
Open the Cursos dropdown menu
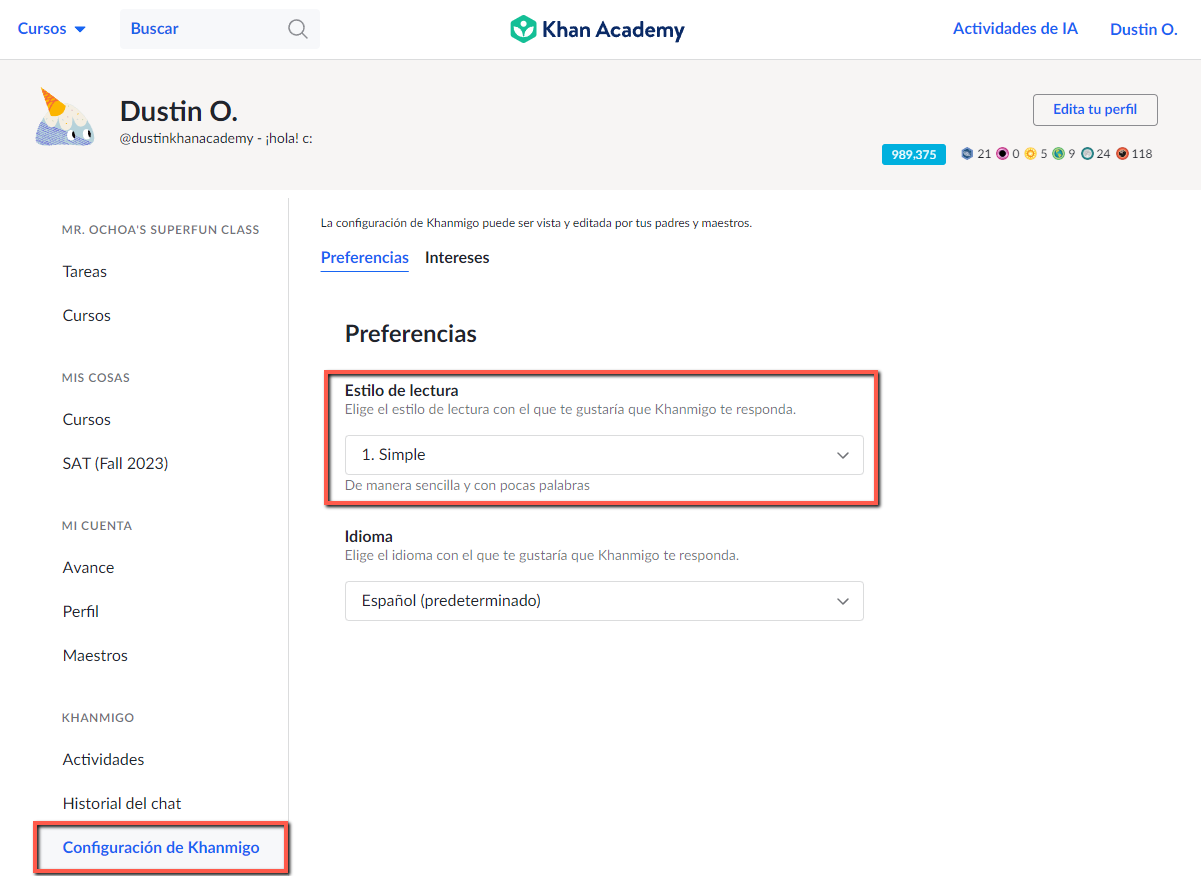click(52, 29)
